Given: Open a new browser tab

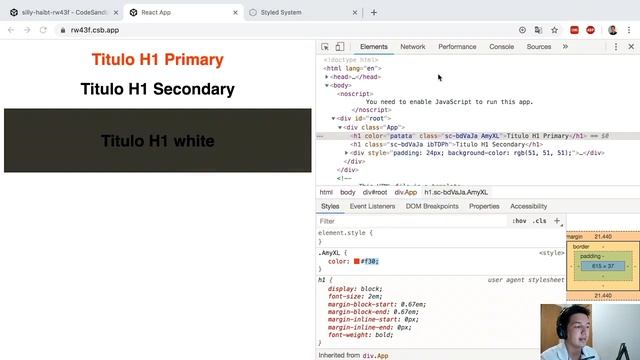Looking at the screenshot, I should 373,13.
